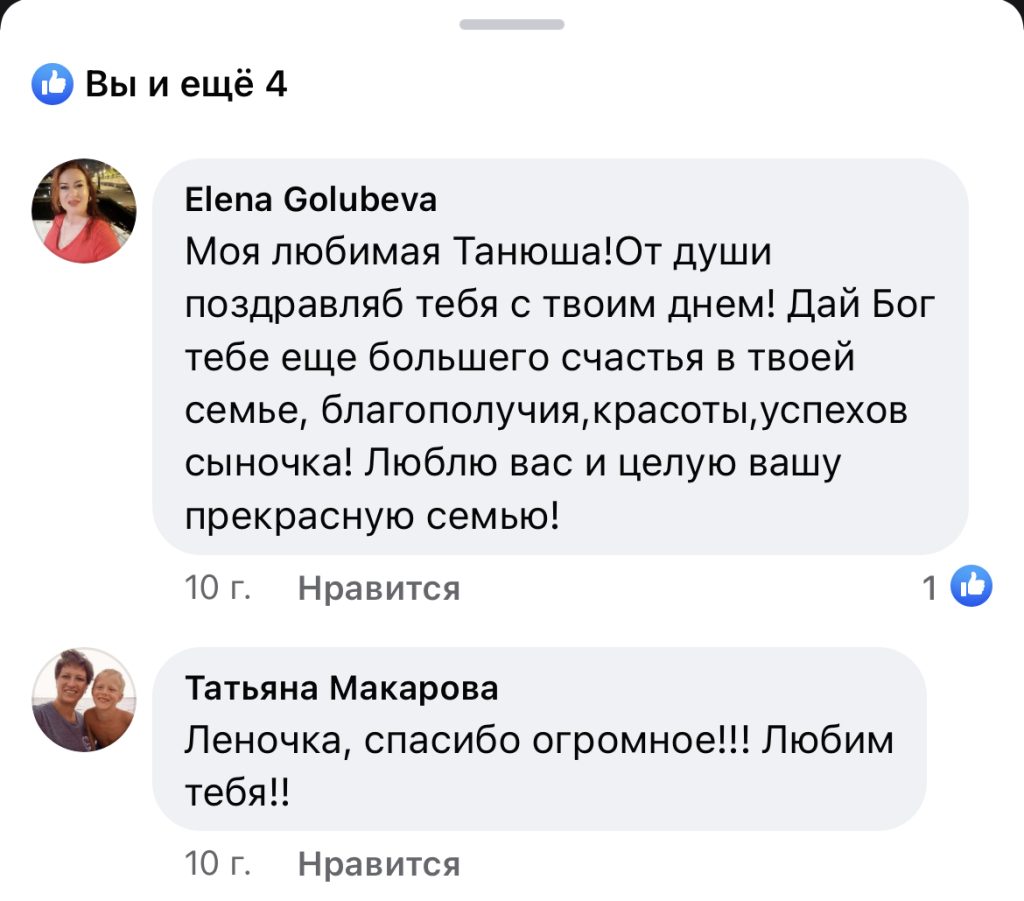Open the 'Вы и ещё 4' reactions list

pos(186,85)
